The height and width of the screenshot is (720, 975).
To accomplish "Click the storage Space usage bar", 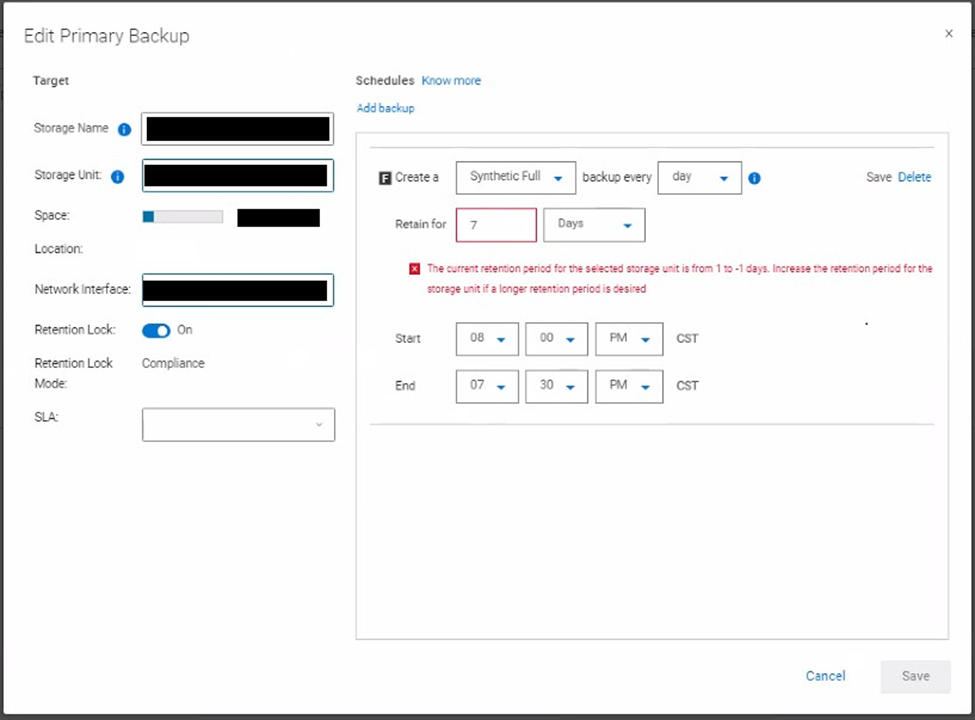I will pyautogui.click(x=181, y=216).
